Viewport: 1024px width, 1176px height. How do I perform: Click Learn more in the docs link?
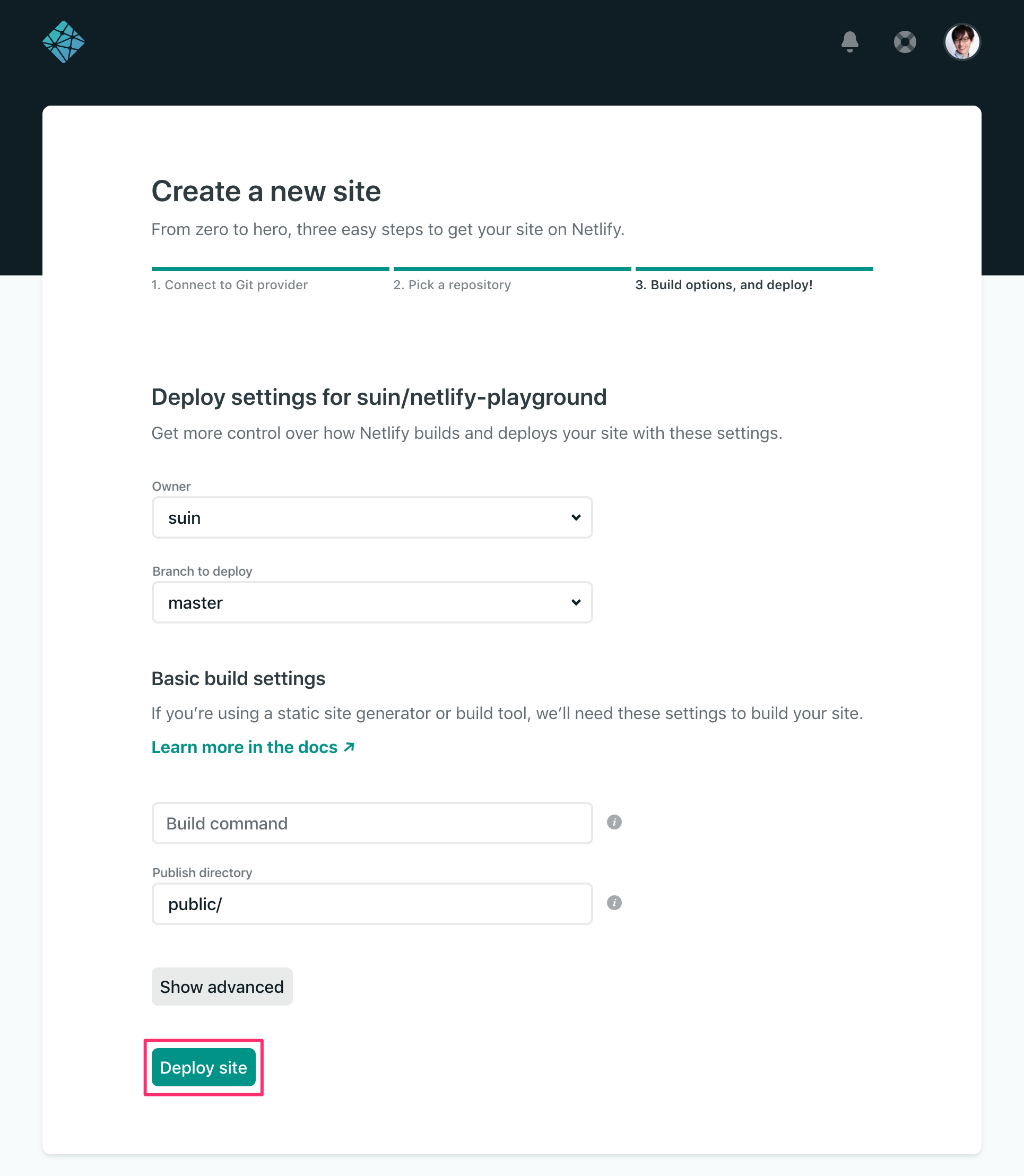[x=253, y=747]
